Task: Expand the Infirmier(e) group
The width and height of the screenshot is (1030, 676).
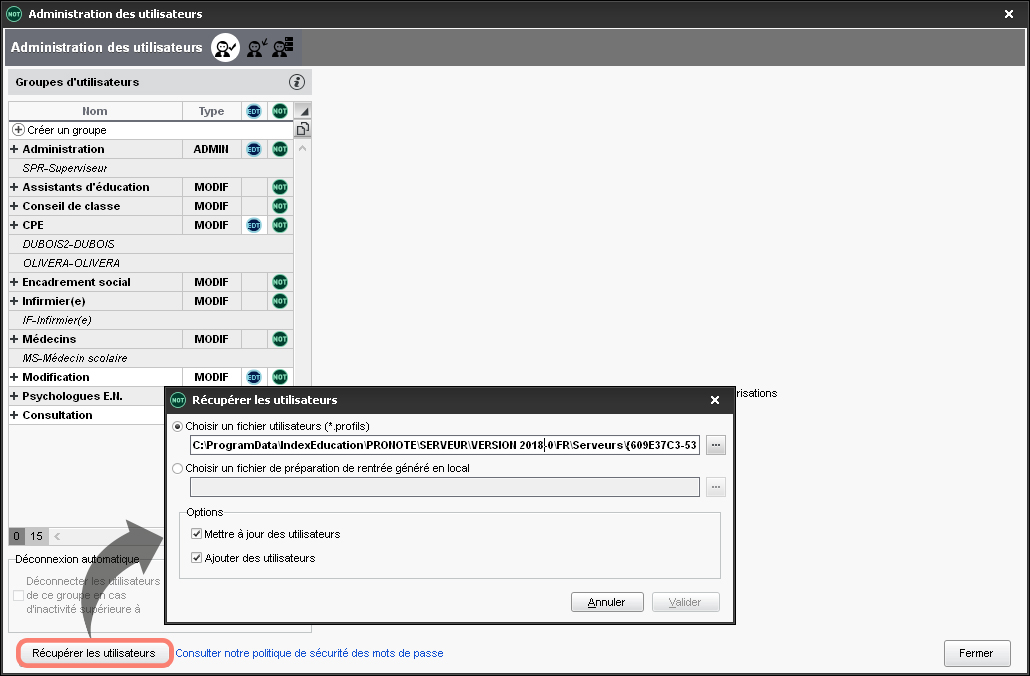Action: (14, 302)
